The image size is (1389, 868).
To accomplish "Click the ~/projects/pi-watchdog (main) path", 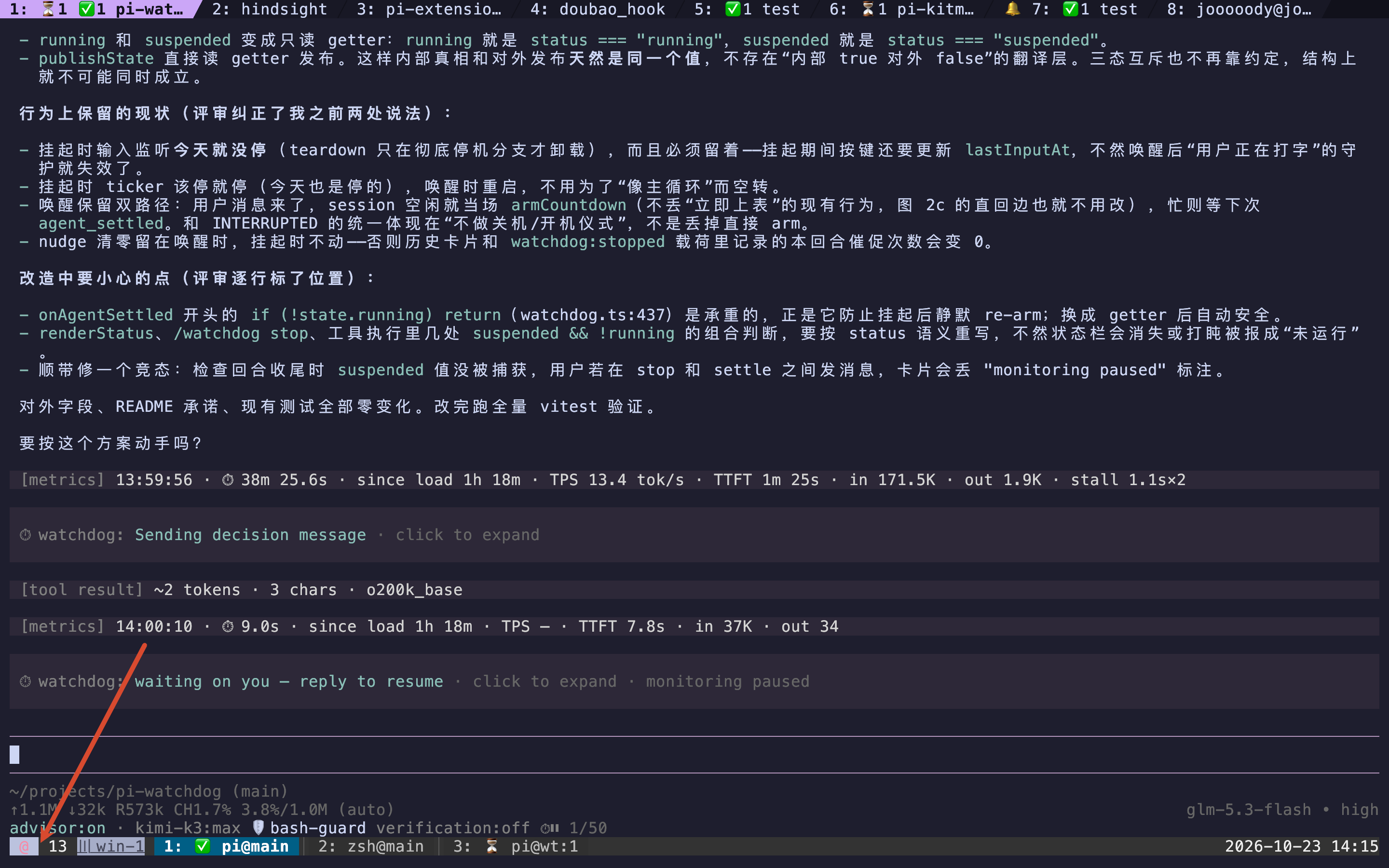I will click(149, 791).
